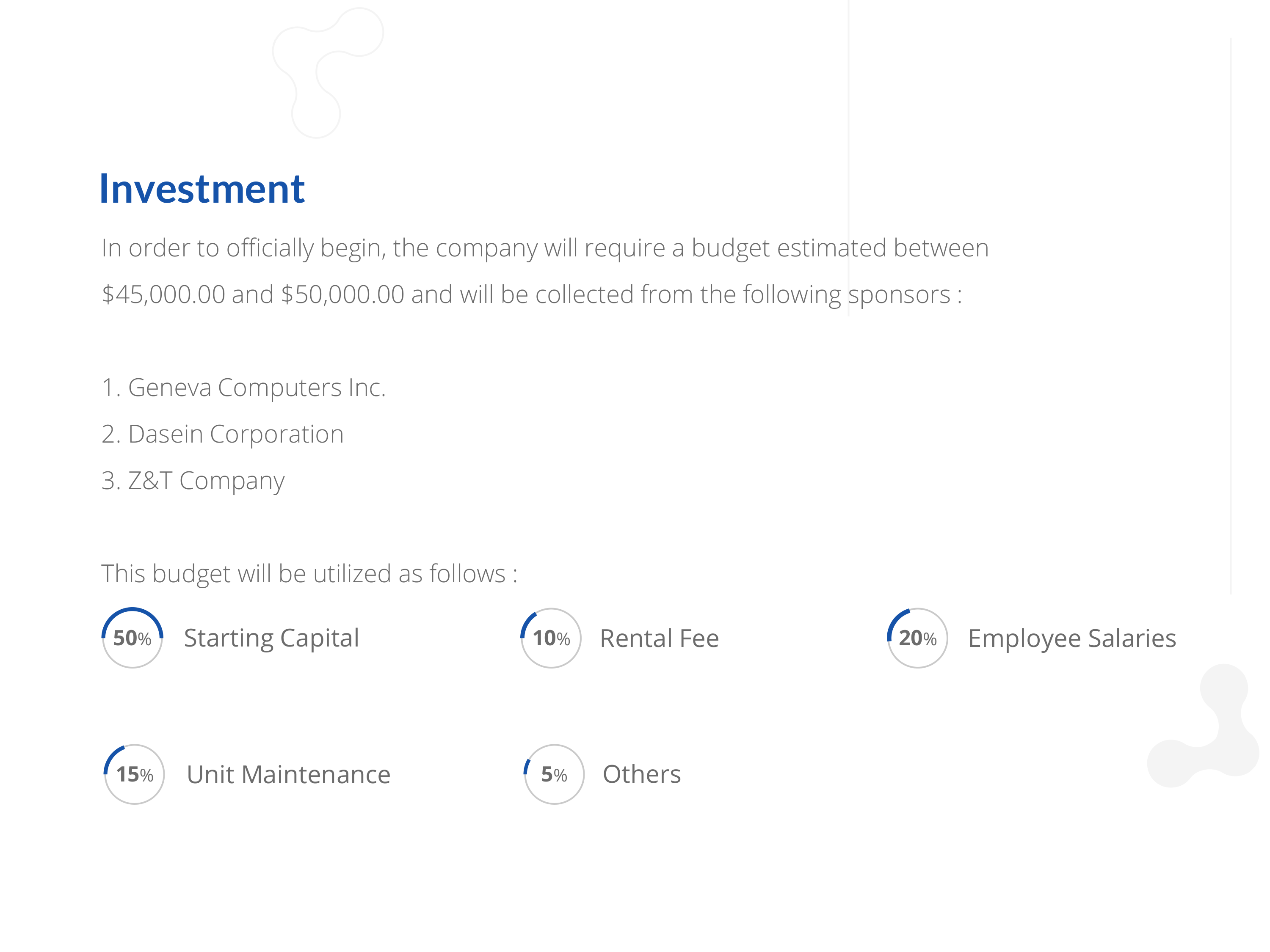Select Dasein Corporation list item
Image resolution: width=1270 pixels, height=952 pixels.
(x=223, y=435)
